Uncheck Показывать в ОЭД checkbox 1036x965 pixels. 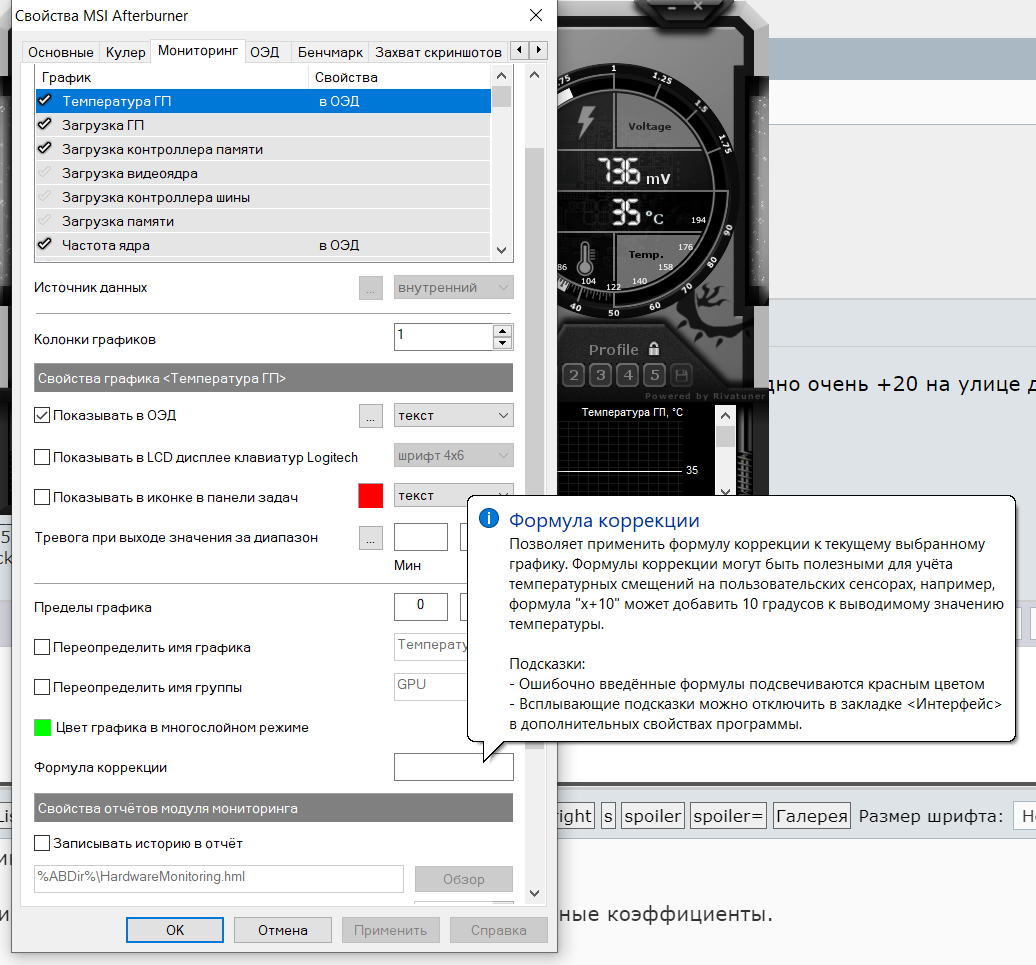(42, 415)
